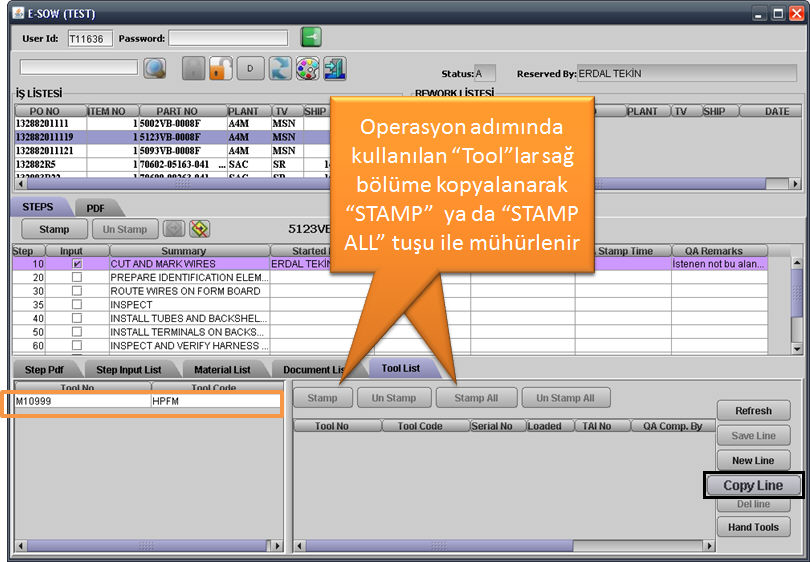
Task: Open the Step Pdf tab
Action: (44, 369)
